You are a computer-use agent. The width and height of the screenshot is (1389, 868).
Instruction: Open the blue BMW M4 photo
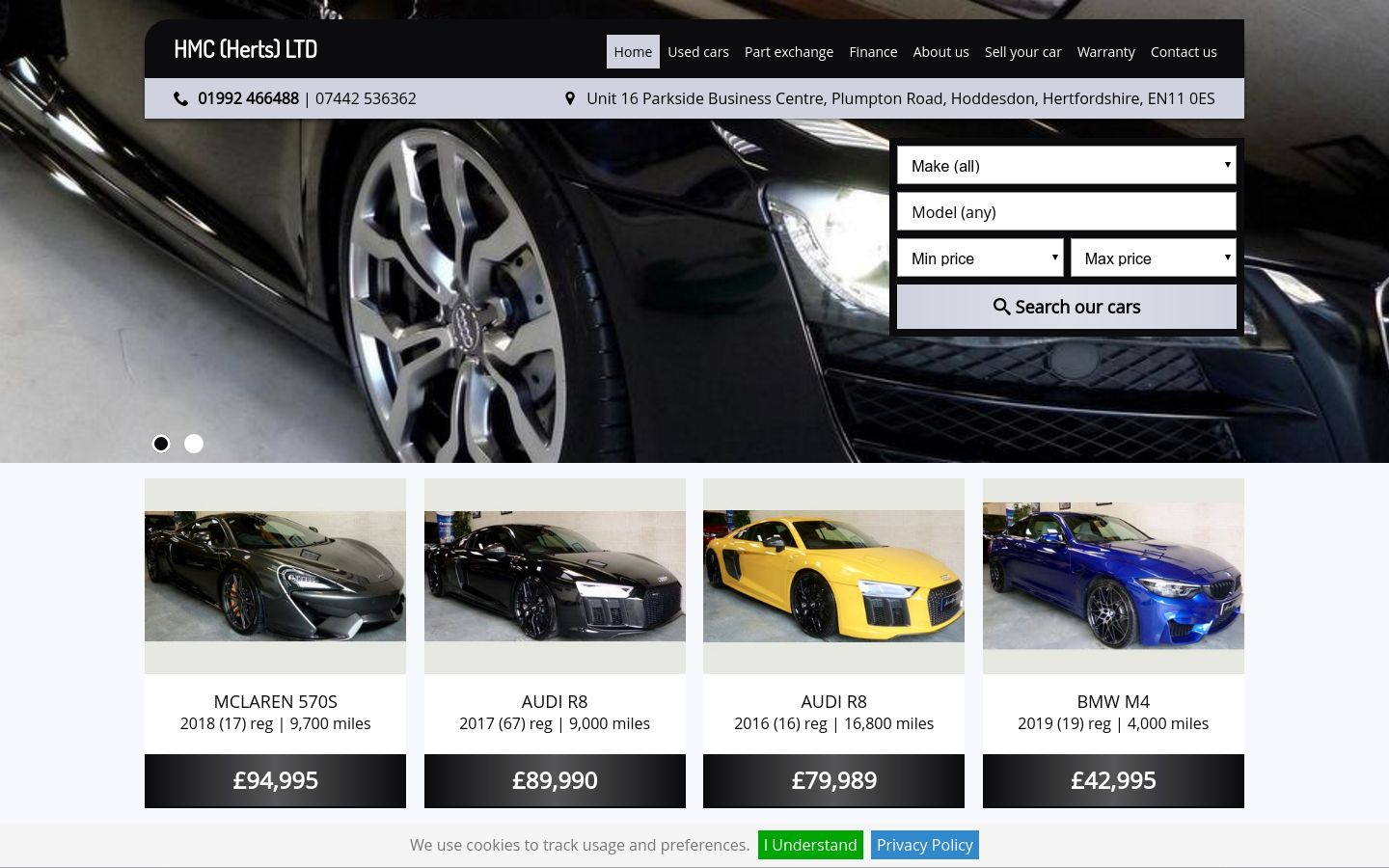pyautogui.click(x=1113, y=576)
